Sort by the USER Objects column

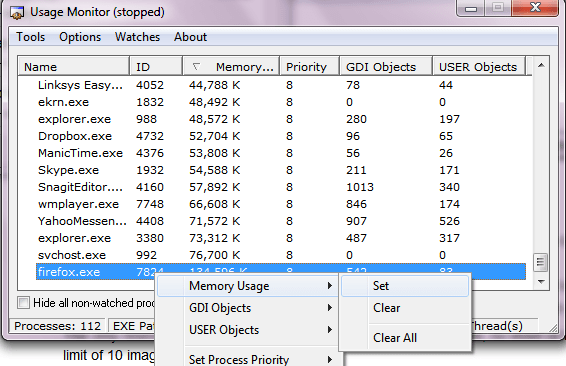point(479,67)
